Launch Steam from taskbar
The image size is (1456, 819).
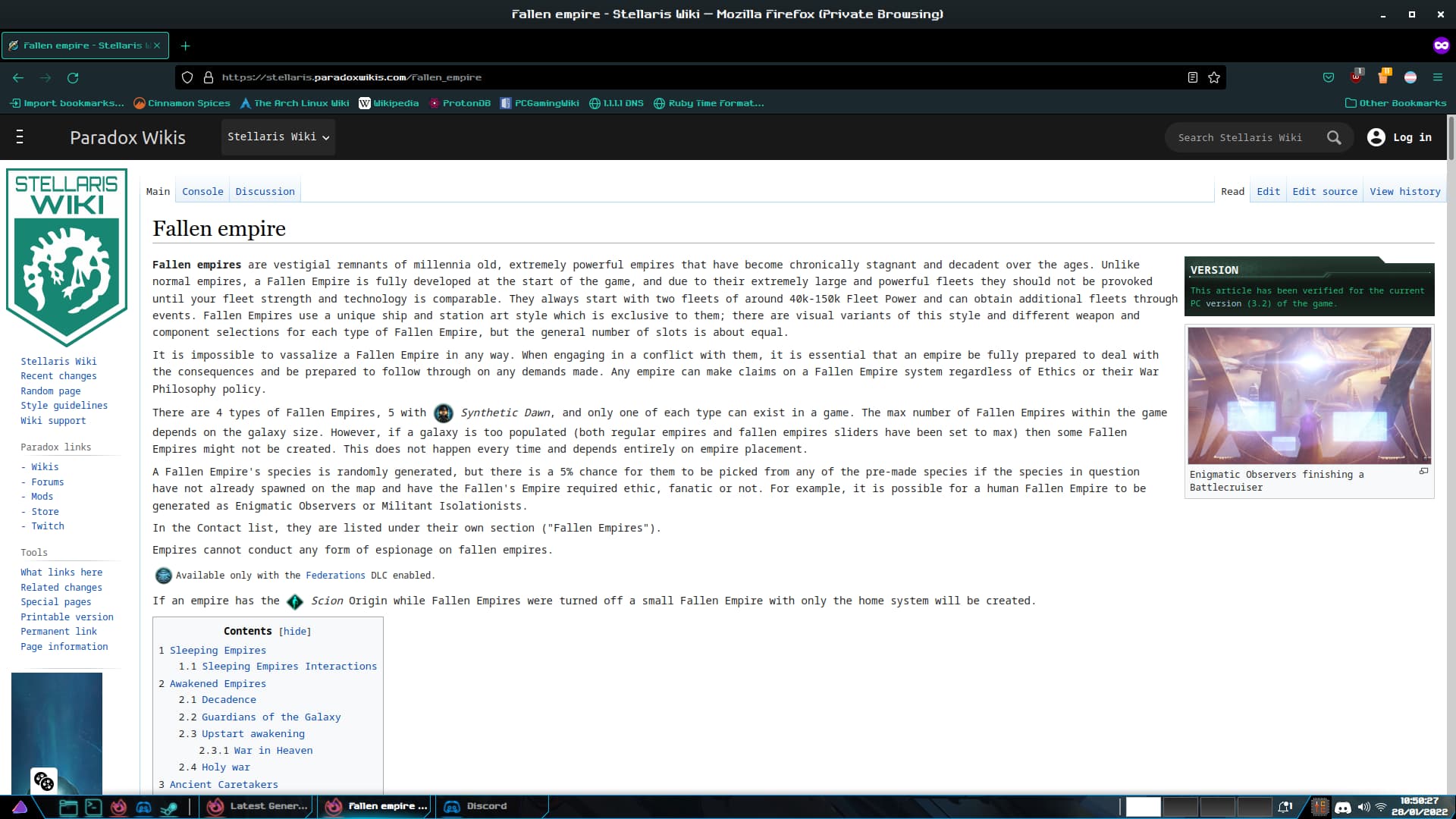(168, 807)
